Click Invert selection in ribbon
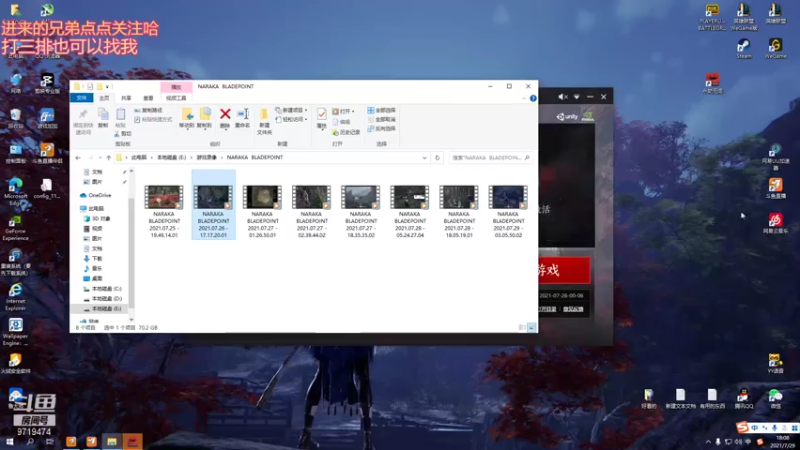Screen dimensions: 800x450 [382, 129]
